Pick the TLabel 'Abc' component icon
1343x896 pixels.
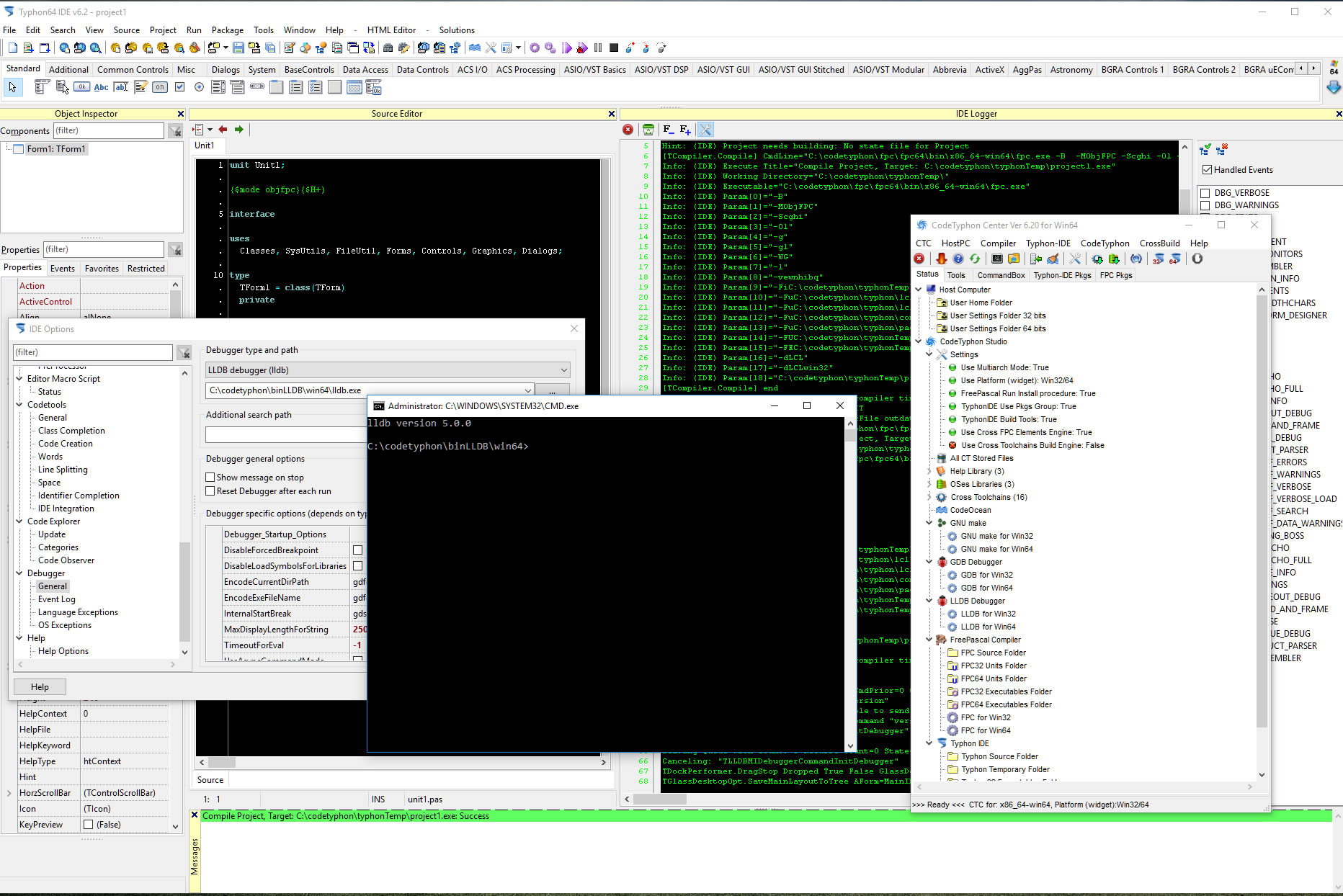tap(102, 87)
